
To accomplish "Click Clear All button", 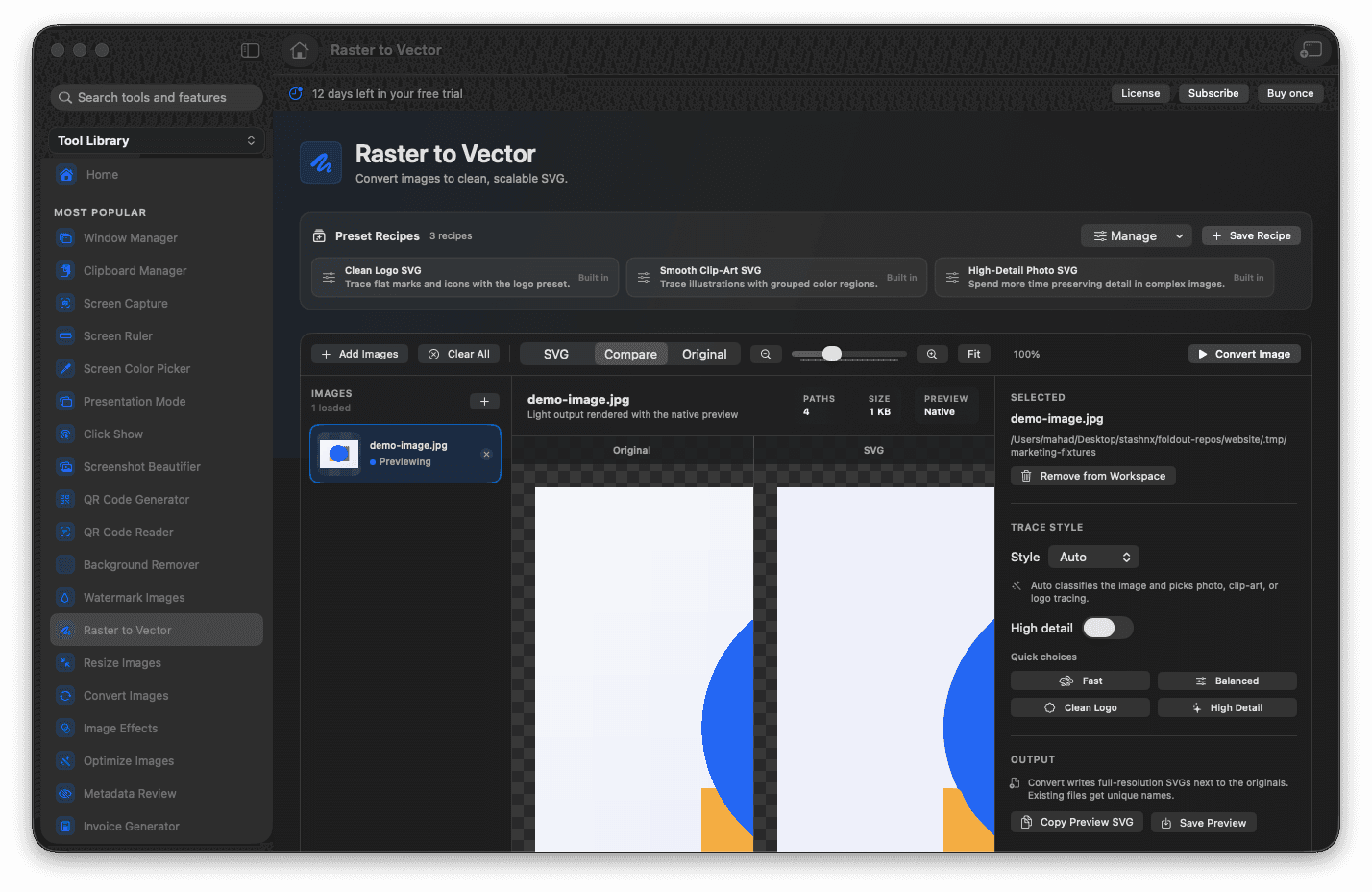I will [459, 355].
